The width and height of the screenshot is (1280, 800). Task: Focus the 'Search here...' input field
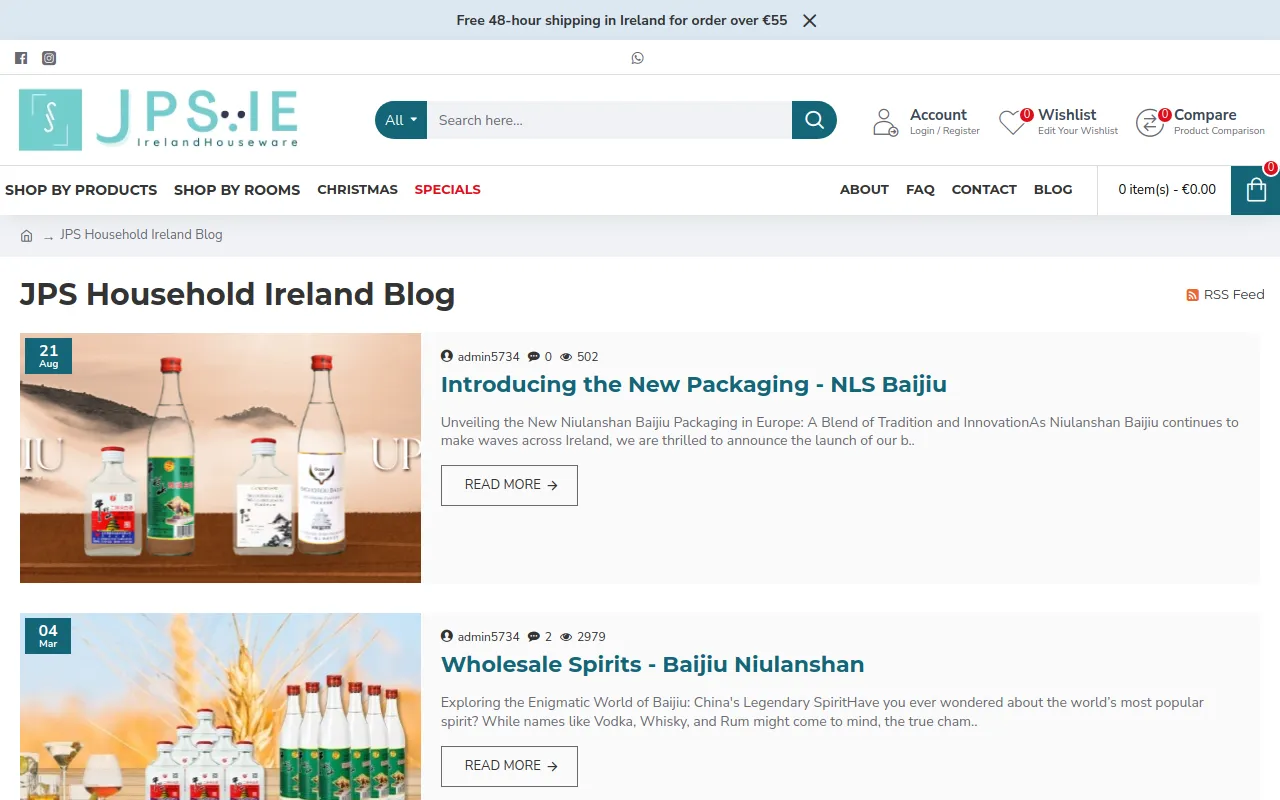click(x=609, y=120)
